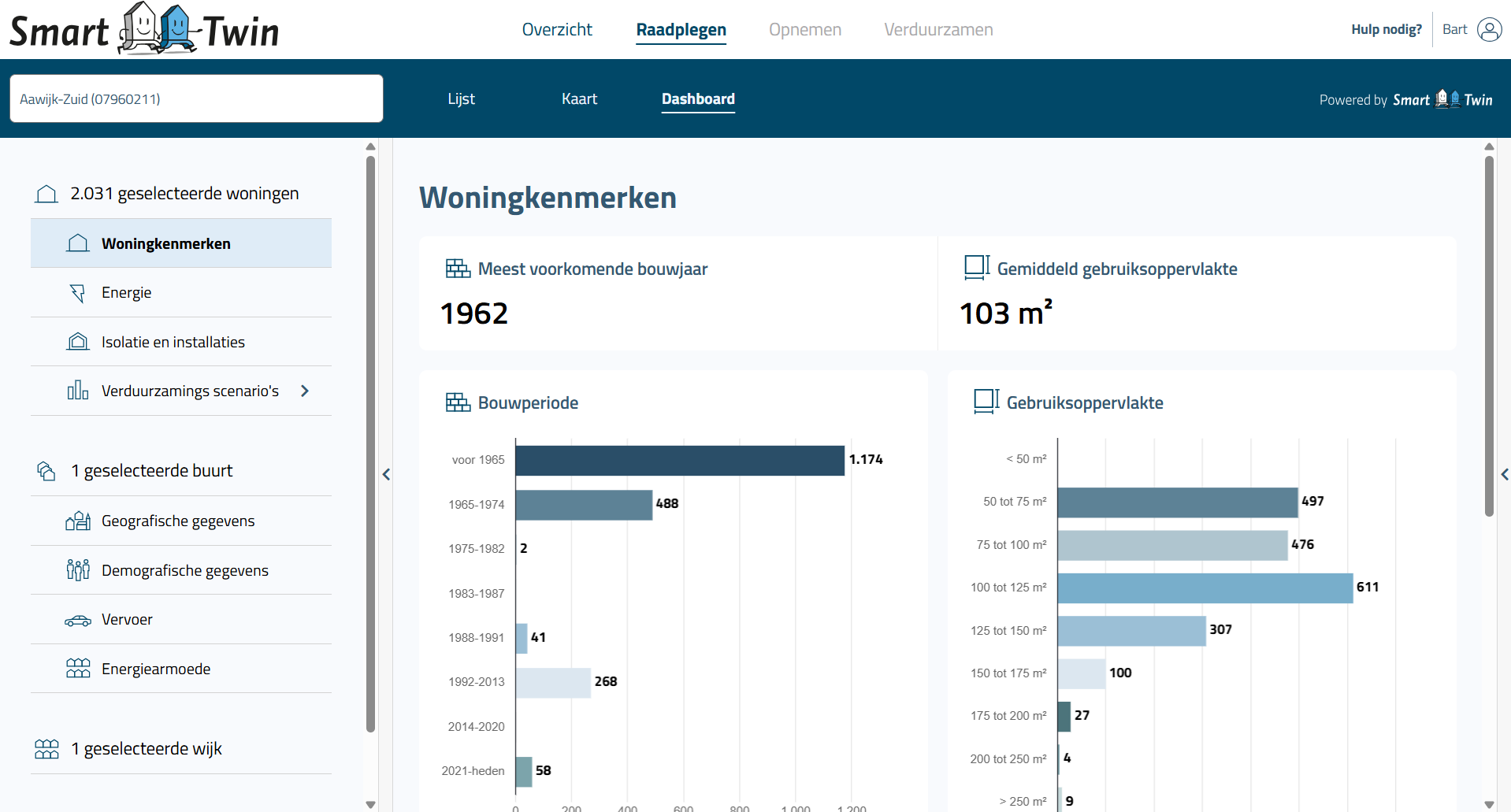Select Woningkenmerken in the sidebar
The image size is (1511, 812).
(165, 243)
